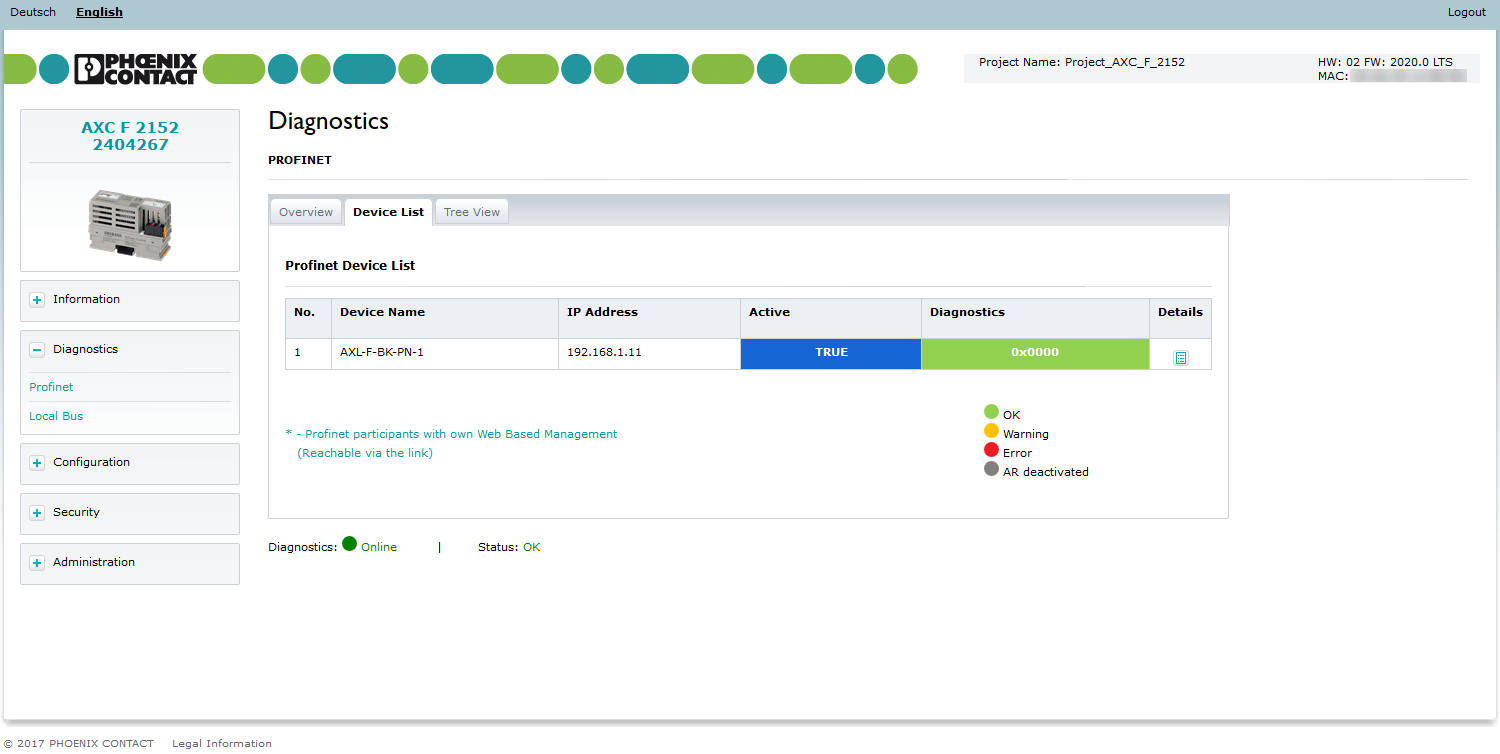Click the Profinet Device List heading
This screenshot has width=1500, height=754.
(350, 266)
